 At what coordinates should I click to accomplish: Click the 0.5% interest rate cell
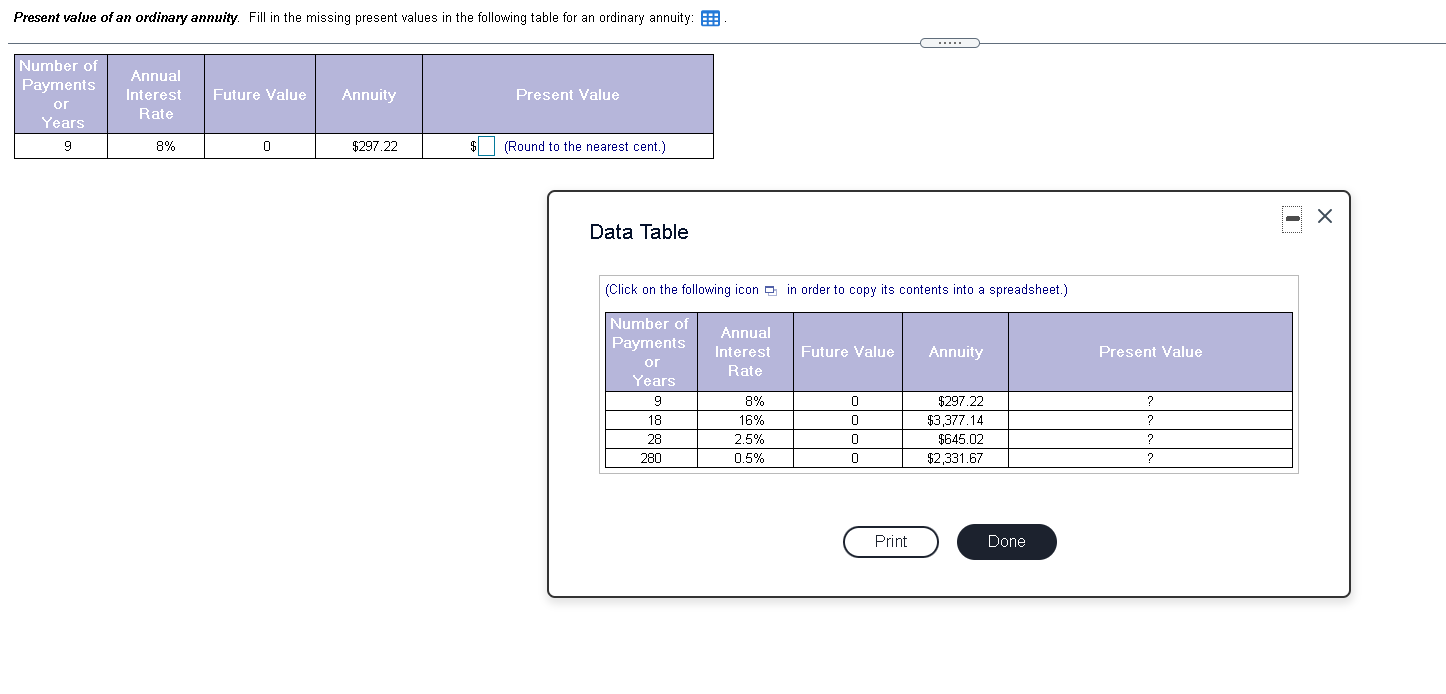point(745,459)
